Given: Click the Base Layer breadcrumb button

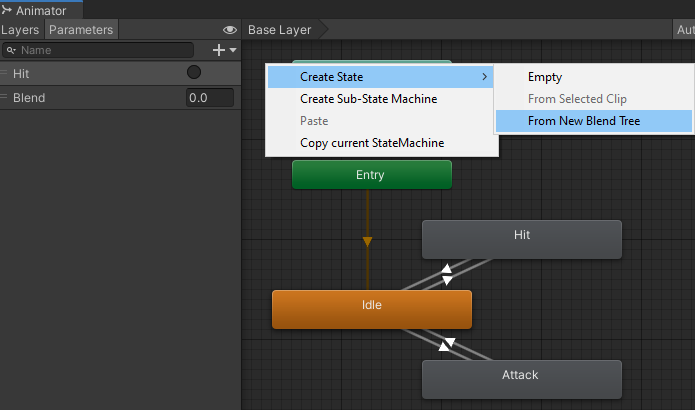Looking at the screenshot, I should click(280, 30).
